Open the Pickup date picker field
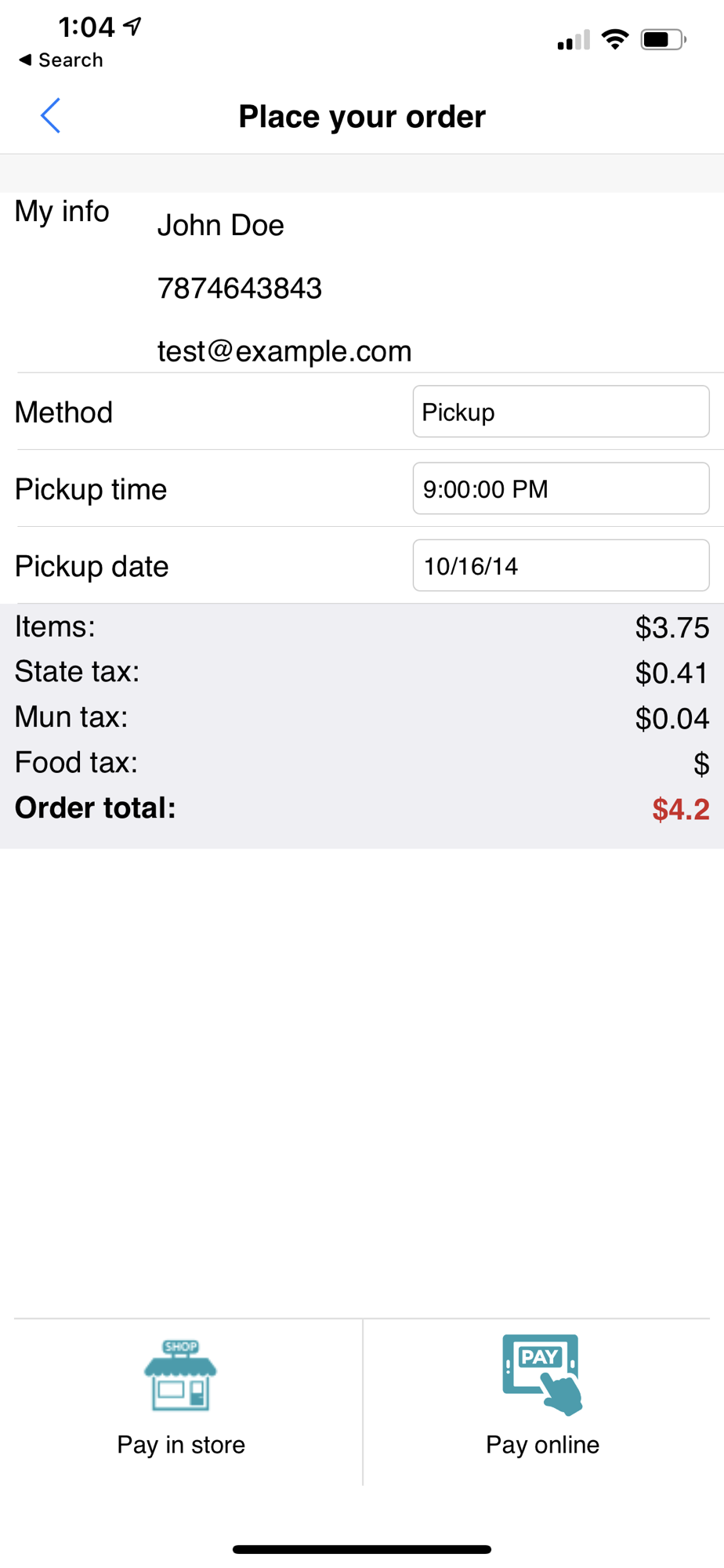The width and height of the screenshot is (724, 1568). coord(560,565)
